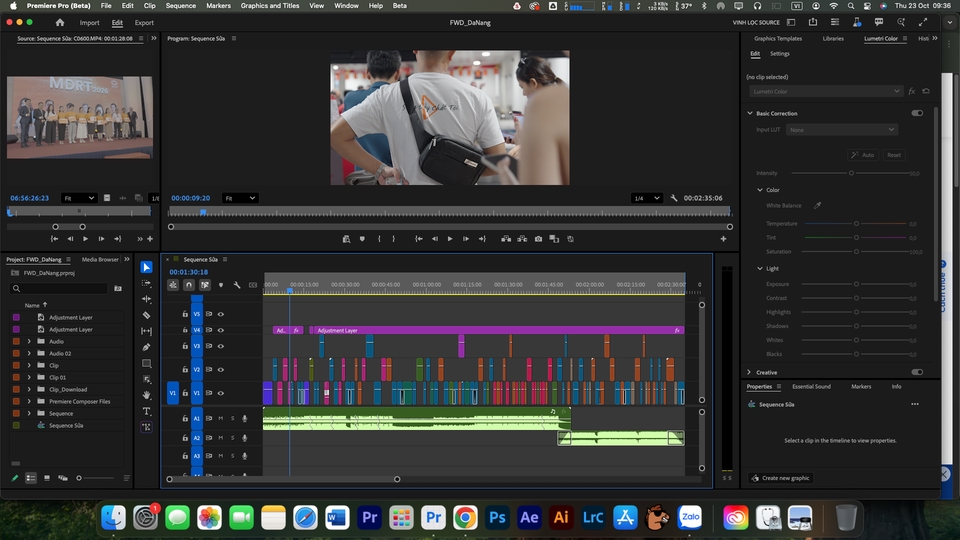This screenshot has height=540, width=960.
Task: Open timeline display settings wrench
Action: click(x=237, y=285)
